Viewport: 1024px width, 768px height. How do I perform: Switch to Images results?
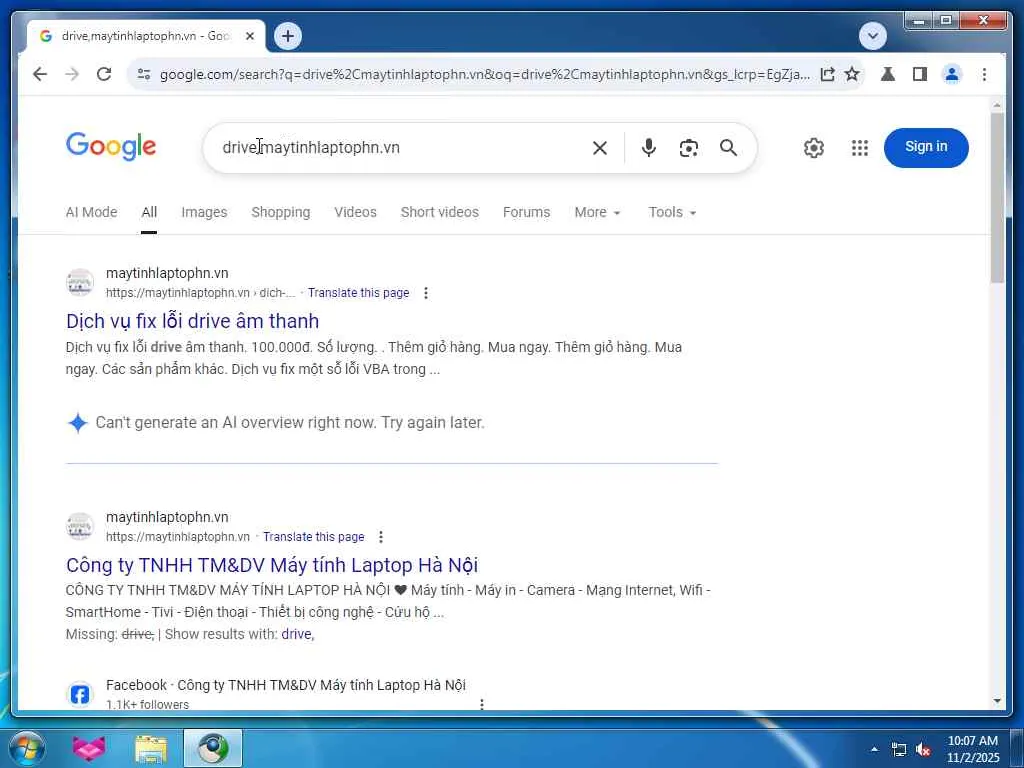click(x=204, y=212)
